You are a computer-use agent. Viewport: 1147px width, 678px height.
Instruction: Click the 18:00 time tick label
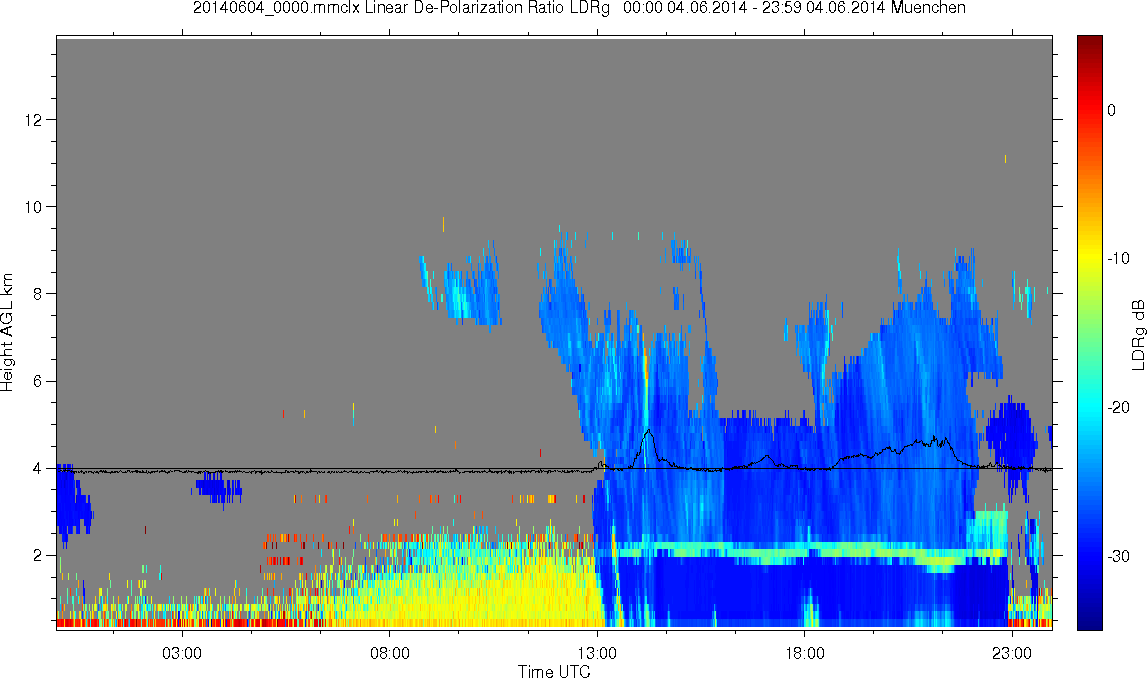(x=805, y=653)
